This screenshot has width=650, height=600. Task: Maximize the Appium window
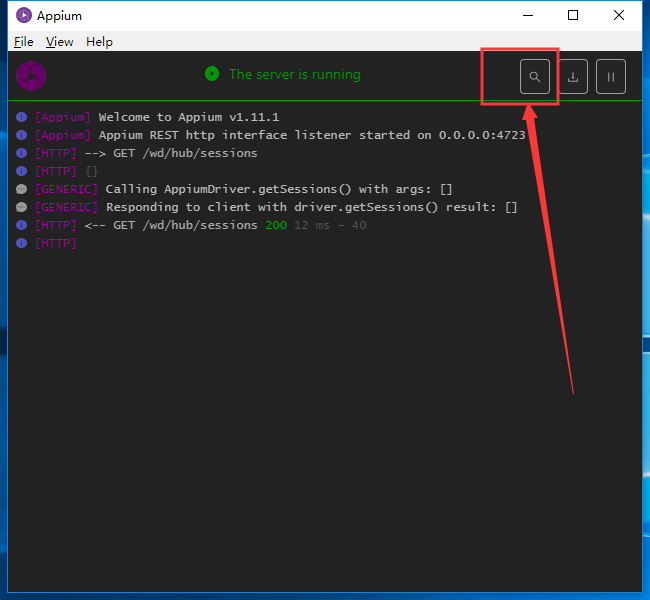coord(573,15)
